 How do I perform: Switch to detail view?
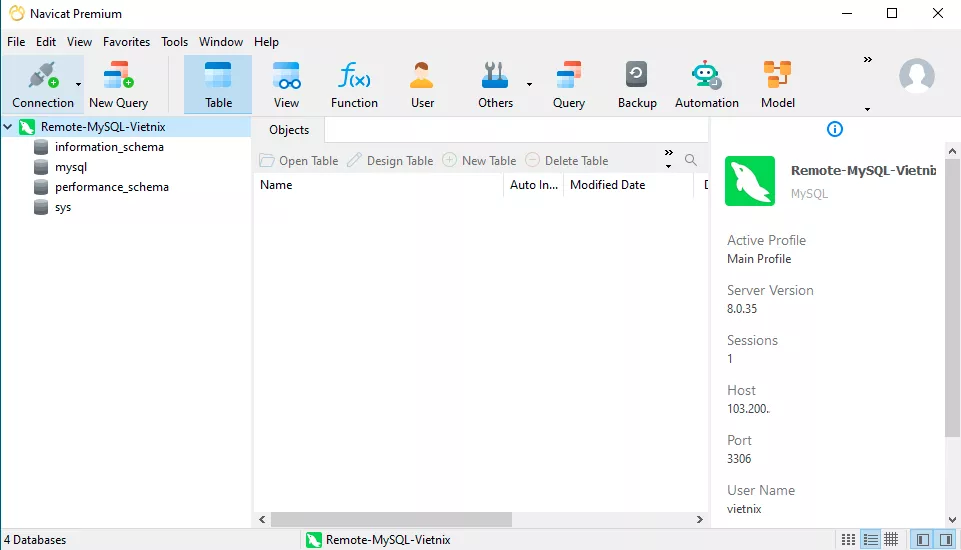(891, 540)
